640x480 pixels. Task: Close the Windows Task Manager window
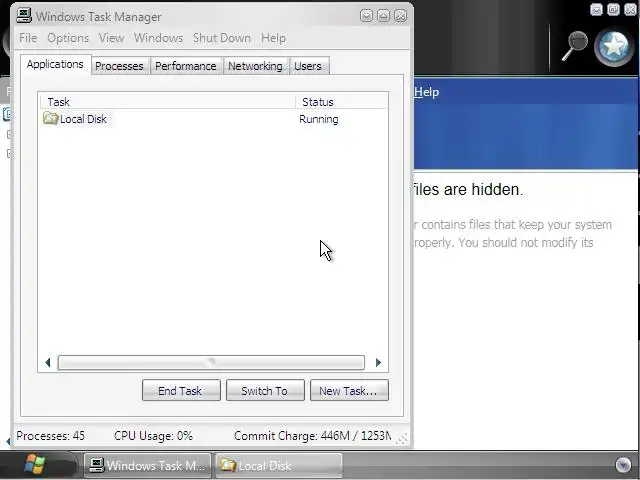tap(400, 16)
